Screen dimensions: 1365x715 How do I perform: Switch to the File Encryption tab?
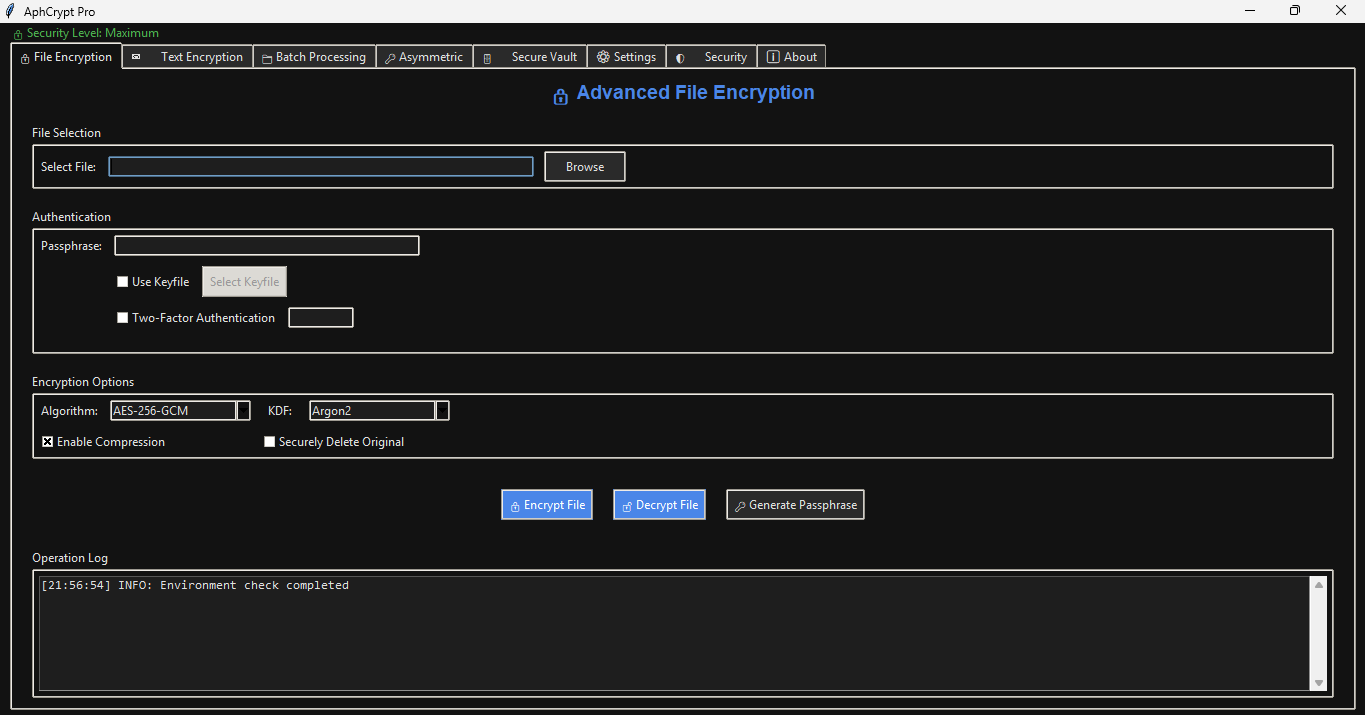(x=66, y=57)
